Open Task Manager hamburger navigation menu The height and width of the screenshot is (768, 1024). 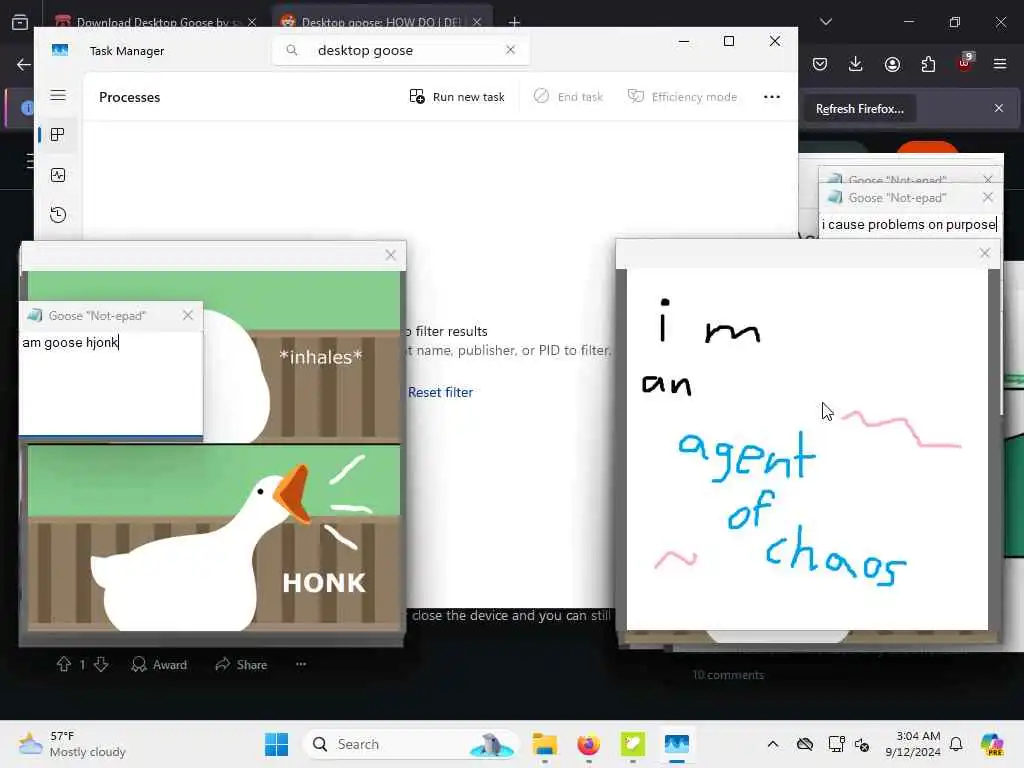pos(58,95)
